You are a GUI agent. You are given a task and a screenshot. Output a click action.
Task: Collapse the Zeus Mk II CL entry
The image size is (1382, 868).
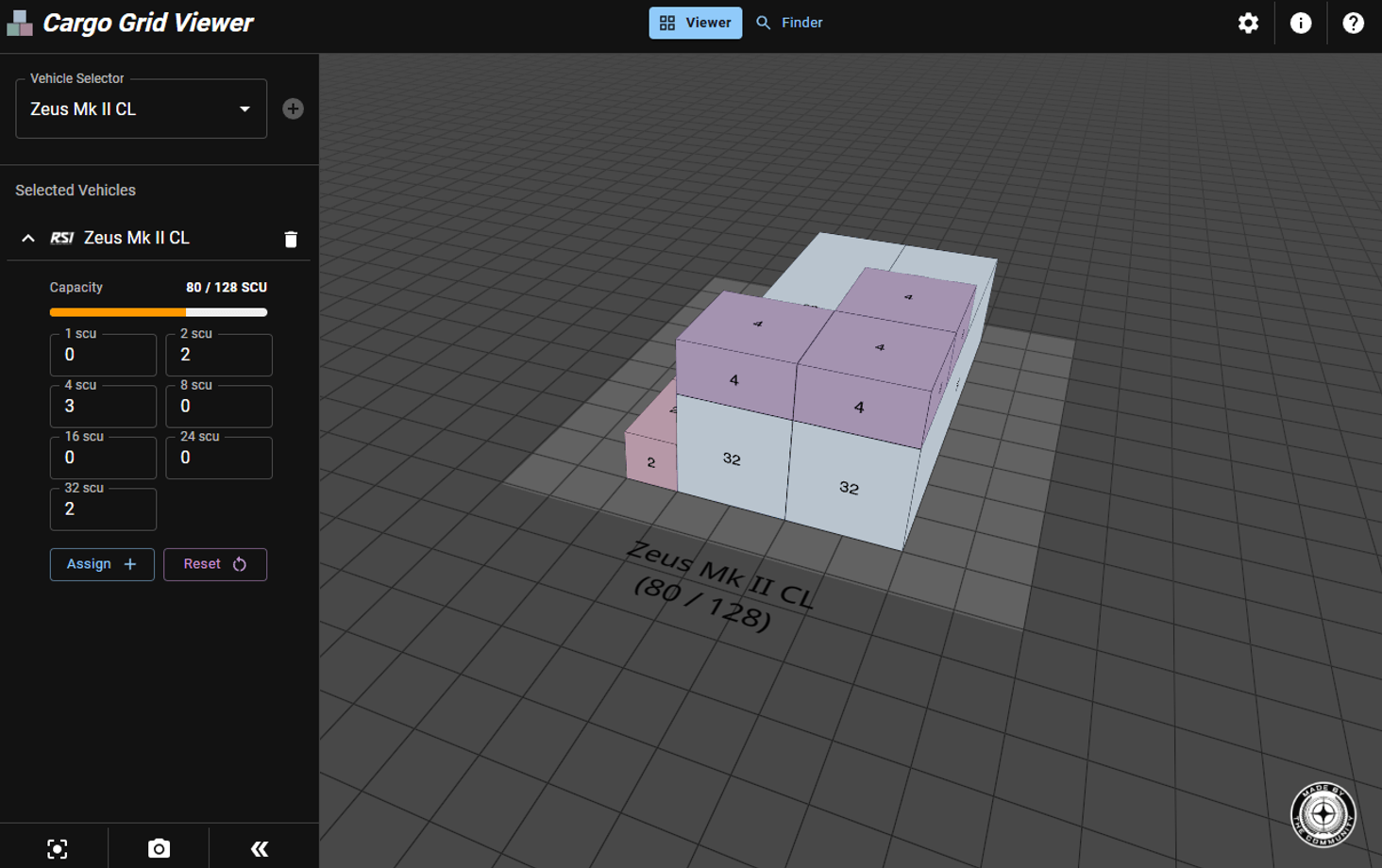tap(28, 238)
